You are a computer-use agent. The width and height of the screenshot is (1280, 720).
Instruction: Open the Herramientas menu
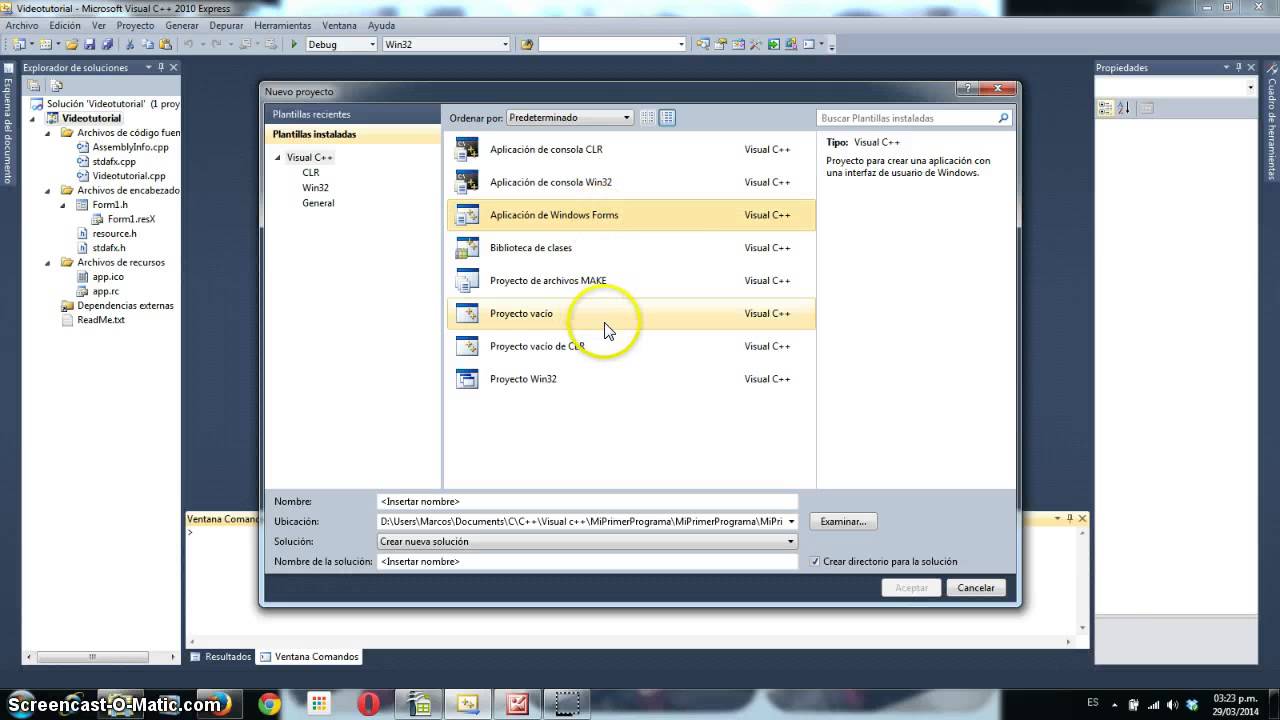282,25
